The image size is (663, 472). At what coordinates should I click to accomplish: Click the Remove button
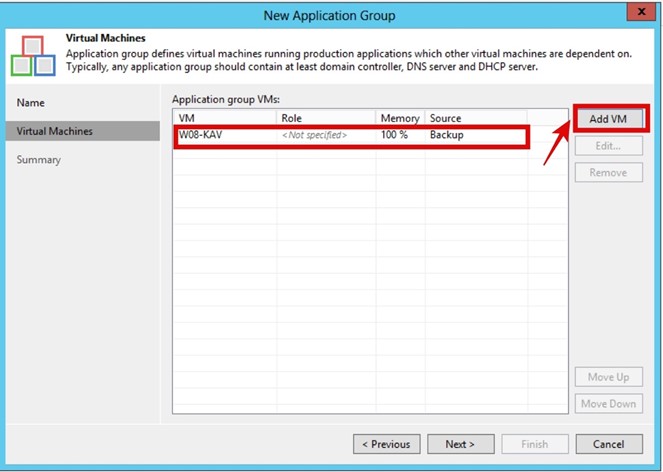coord(608,173)
